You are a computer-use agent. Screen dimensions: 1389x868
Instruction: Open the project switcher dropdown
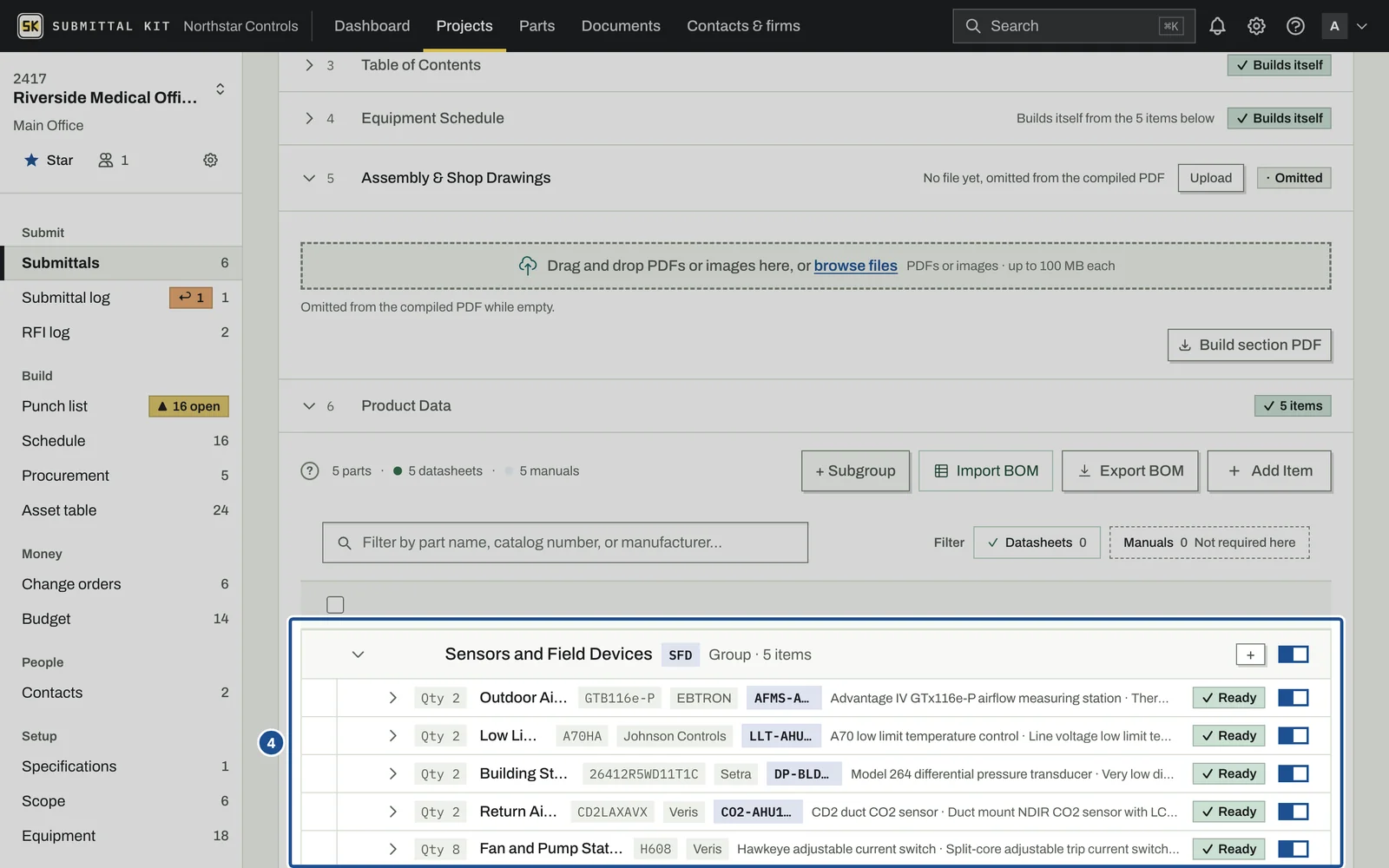coord(220,89)
